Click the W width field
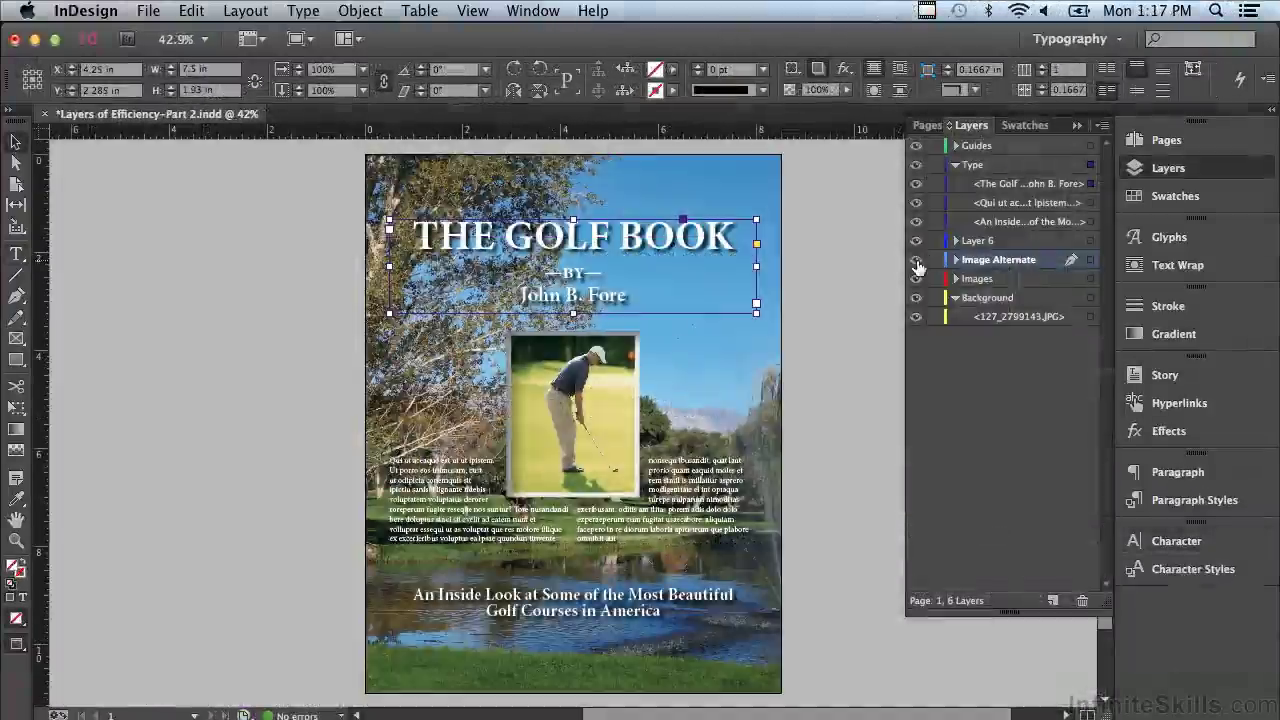Viewport: 1280px width, 720px height. click(210, 70)
